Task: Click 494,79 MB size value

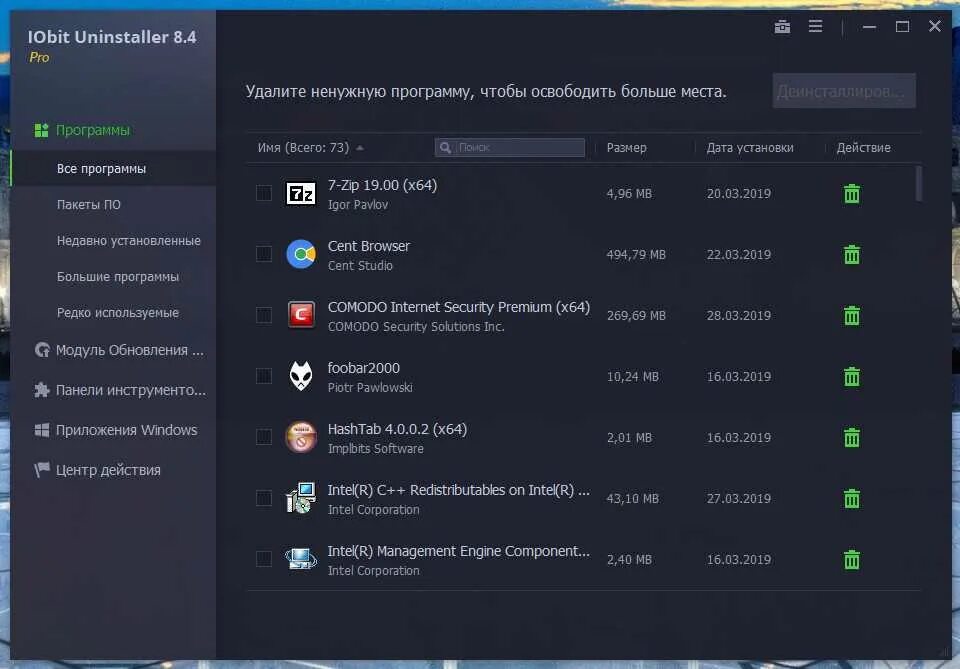Action: pos(636,255)
